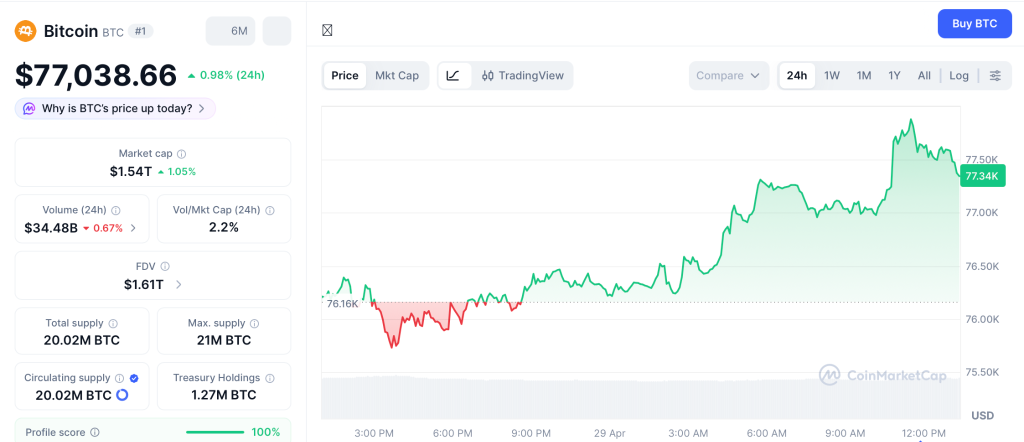This screenshot has width=1024, height=442.
Task: Expand the Volume (24h) details chevron
Action: [x=134, y=228]
